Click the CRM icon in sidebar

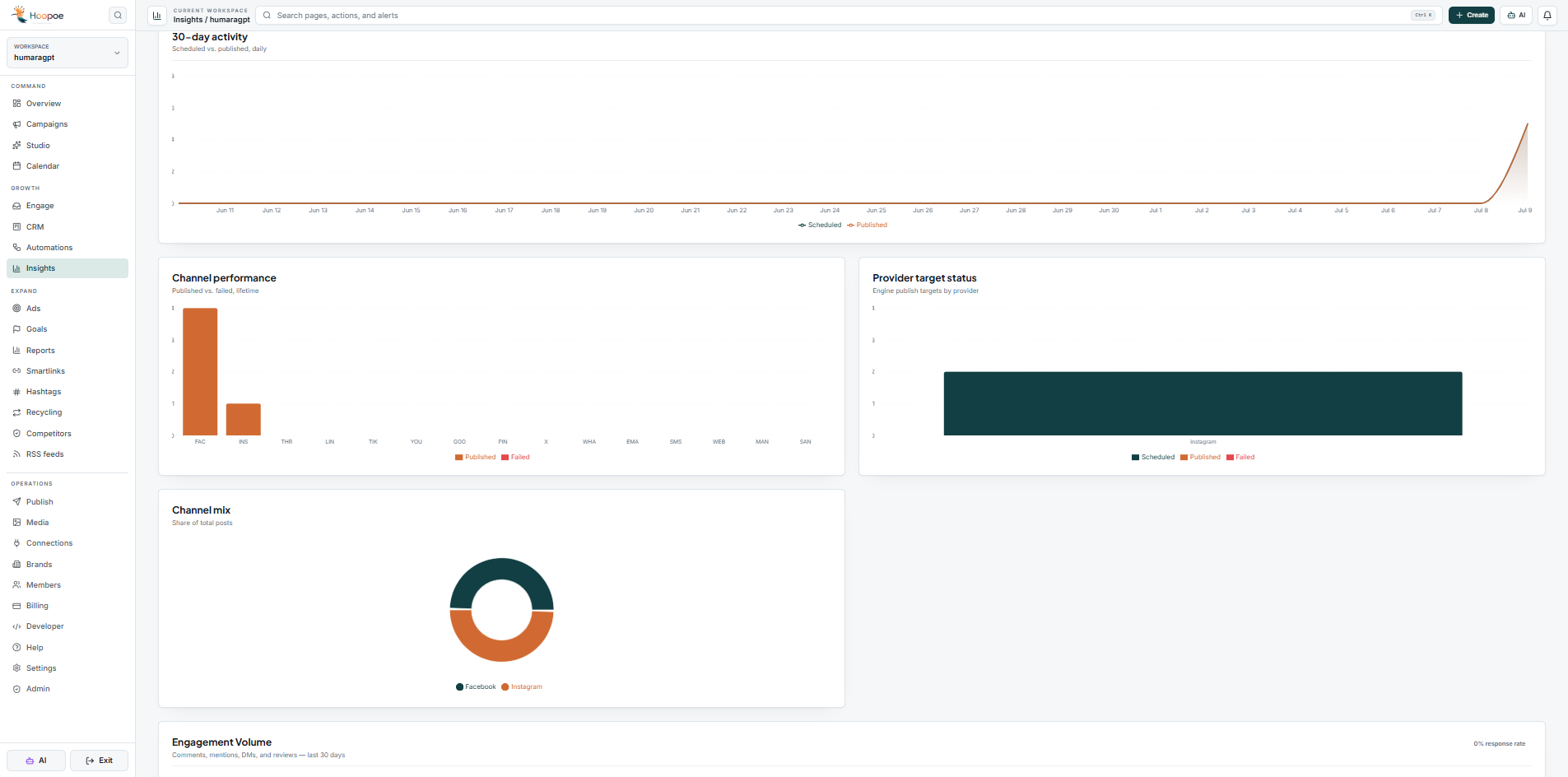[16, 227]
